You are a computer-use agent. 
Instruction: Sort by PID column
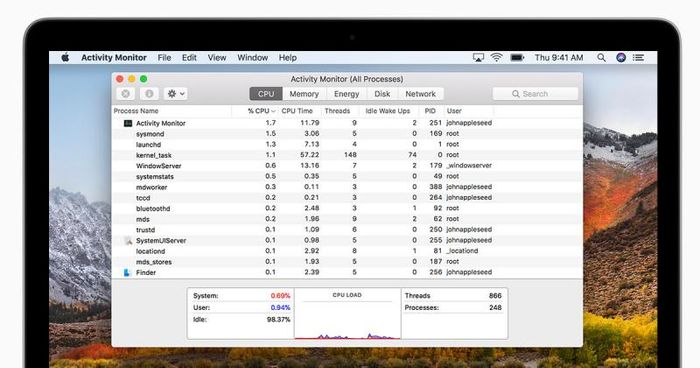pyautogui.click(x=431, y=111)
